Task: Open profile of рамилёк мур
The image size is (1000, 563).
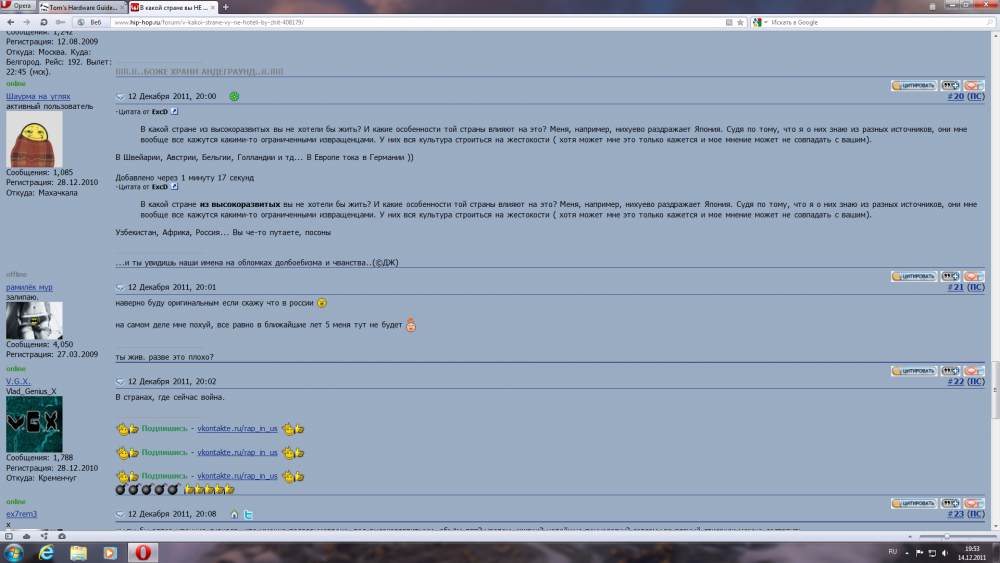Action: pyautogui.click(x=29, y=287)
